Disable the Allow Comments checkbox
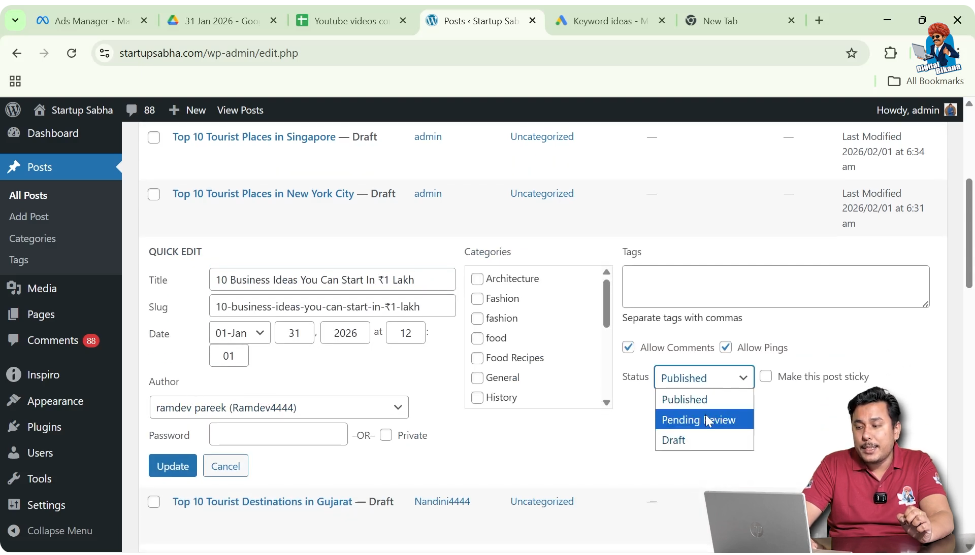Image resolution: width=975 pixels, height=555 pixels. pos(628,348)
